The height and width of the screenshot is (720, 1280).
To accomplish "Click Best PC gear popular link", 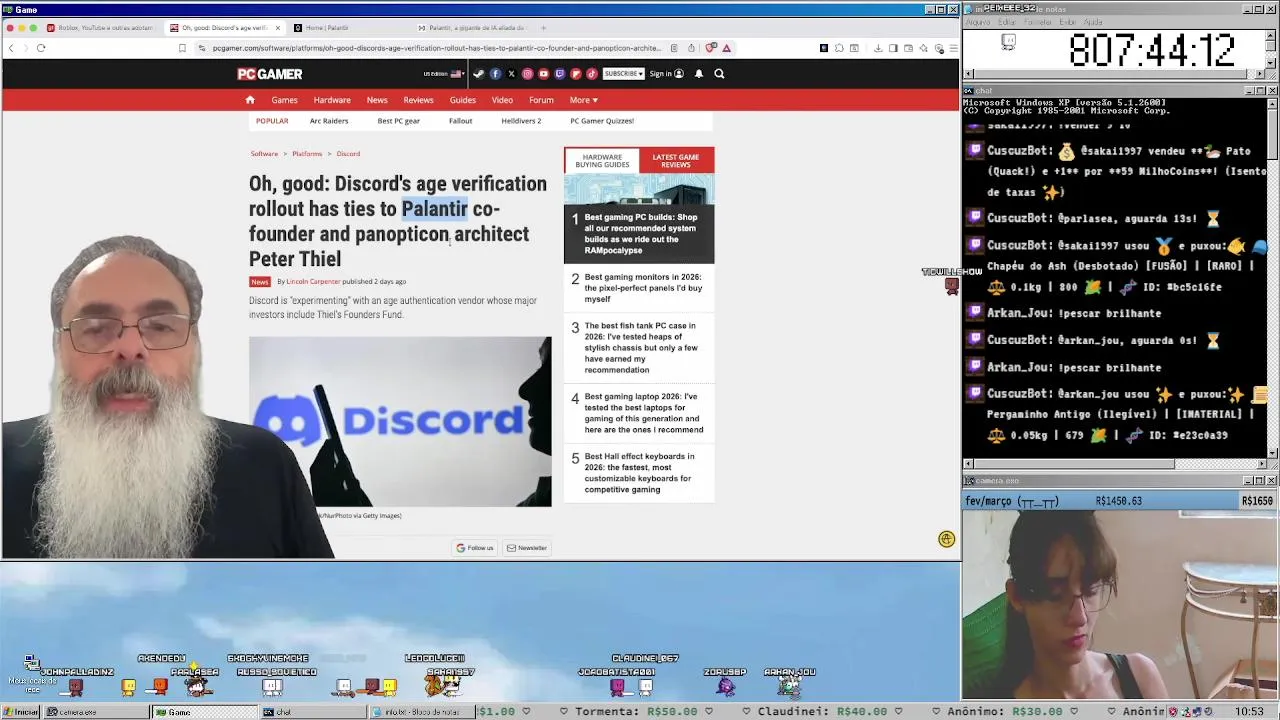I will click(399, 121).
